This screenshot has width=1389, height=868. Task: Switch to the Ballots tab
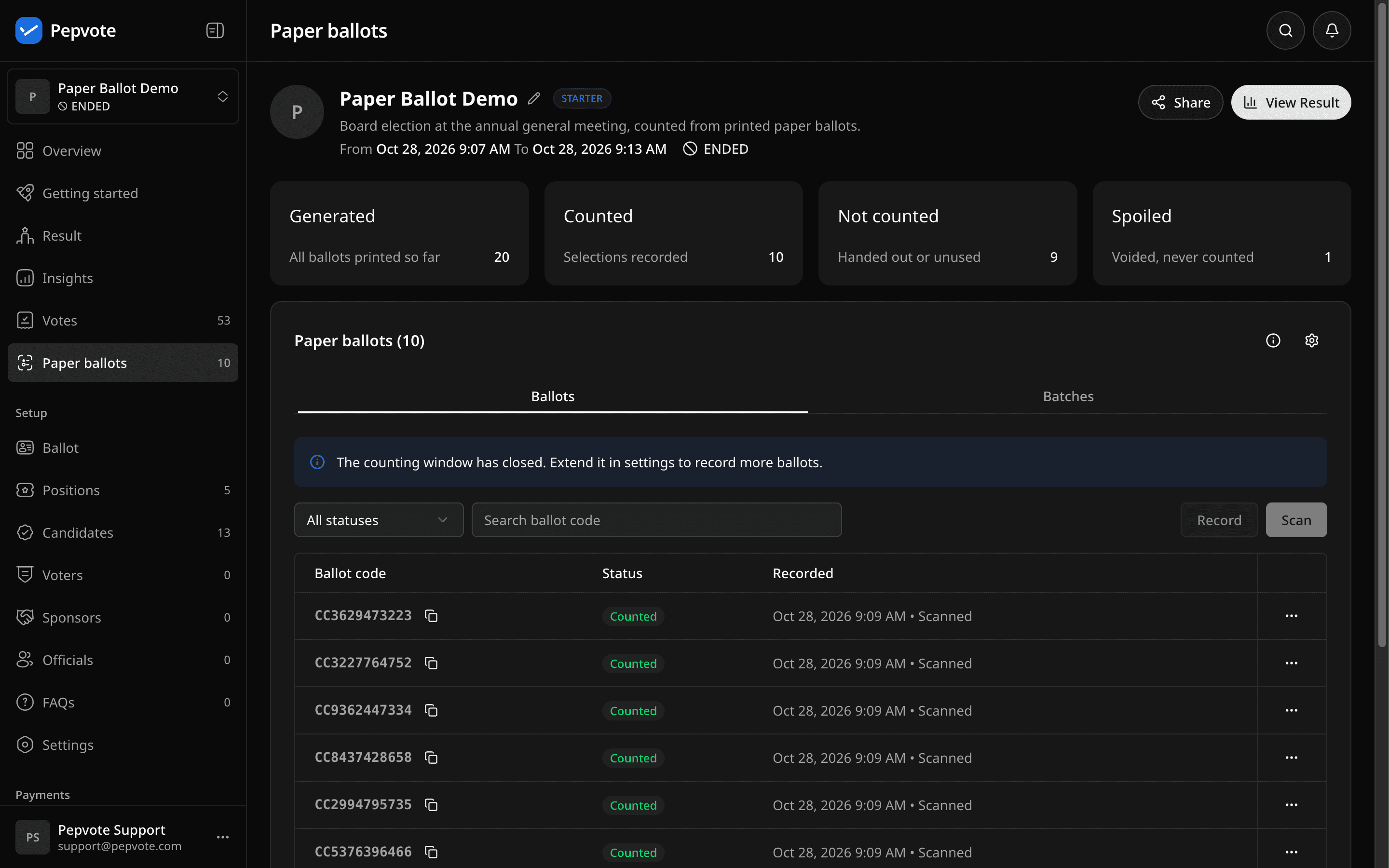pyautogui.click(x=552, y=396)
